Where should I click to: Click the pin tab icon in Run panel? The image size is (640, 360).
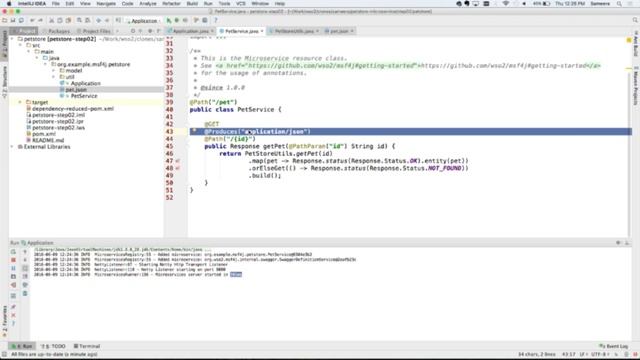[x=13, y=307]
